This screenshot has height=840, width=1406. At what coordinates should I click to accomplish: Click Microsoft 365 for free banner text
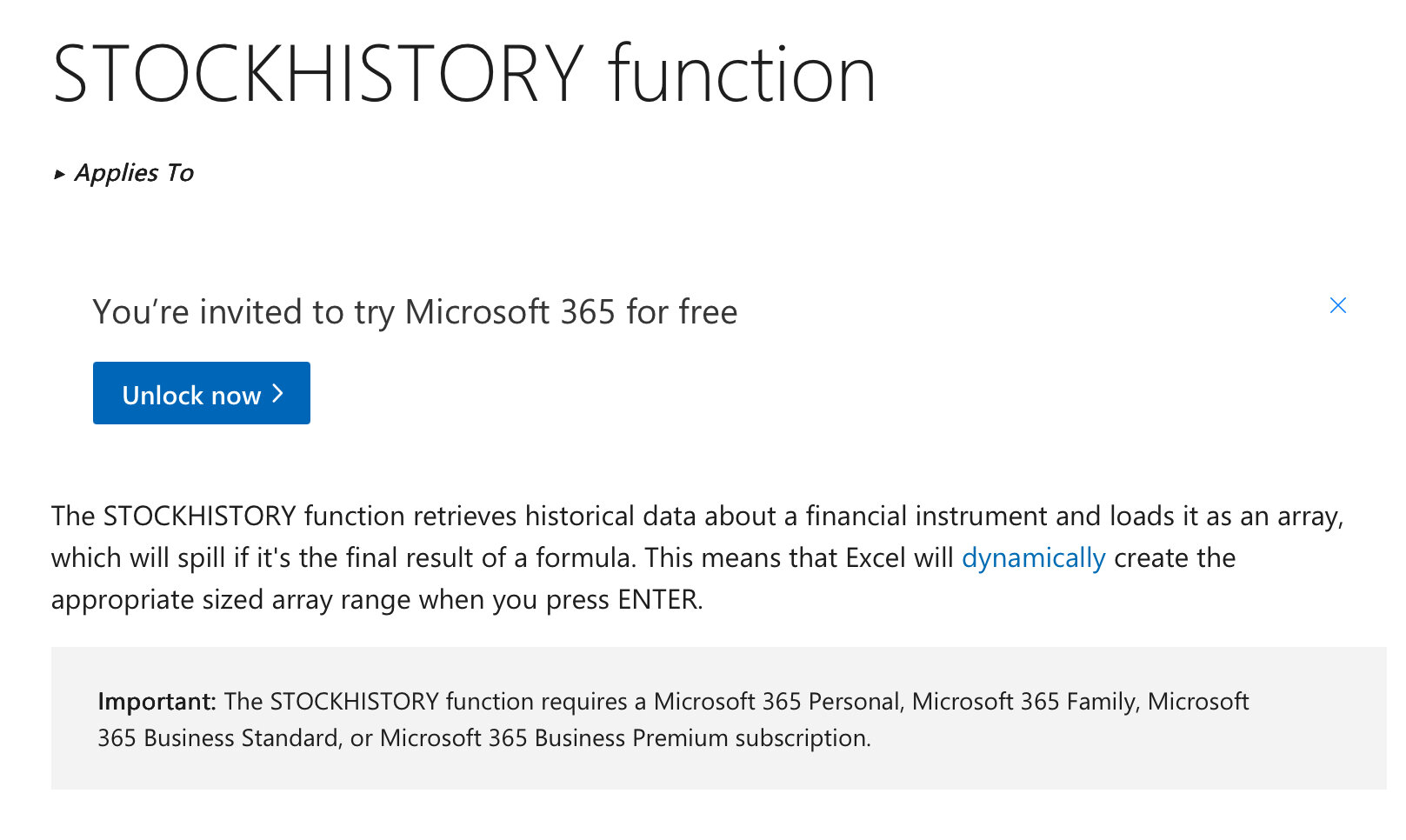click(x=570, y=311)
